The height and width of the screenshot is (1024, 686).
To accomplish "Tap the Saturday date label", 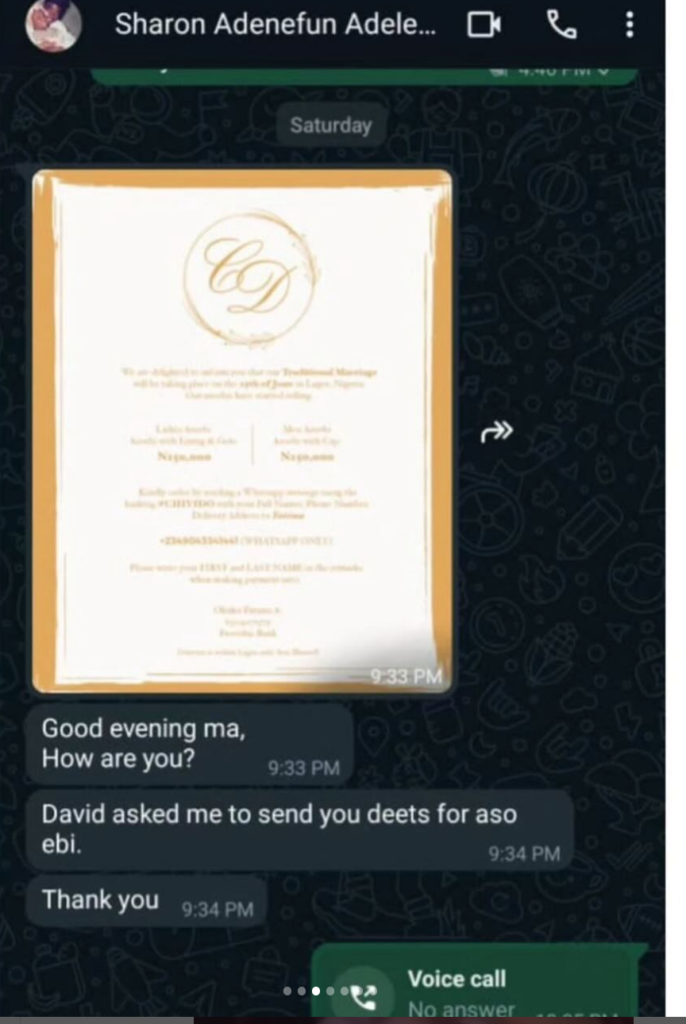I will click(331, 125).
